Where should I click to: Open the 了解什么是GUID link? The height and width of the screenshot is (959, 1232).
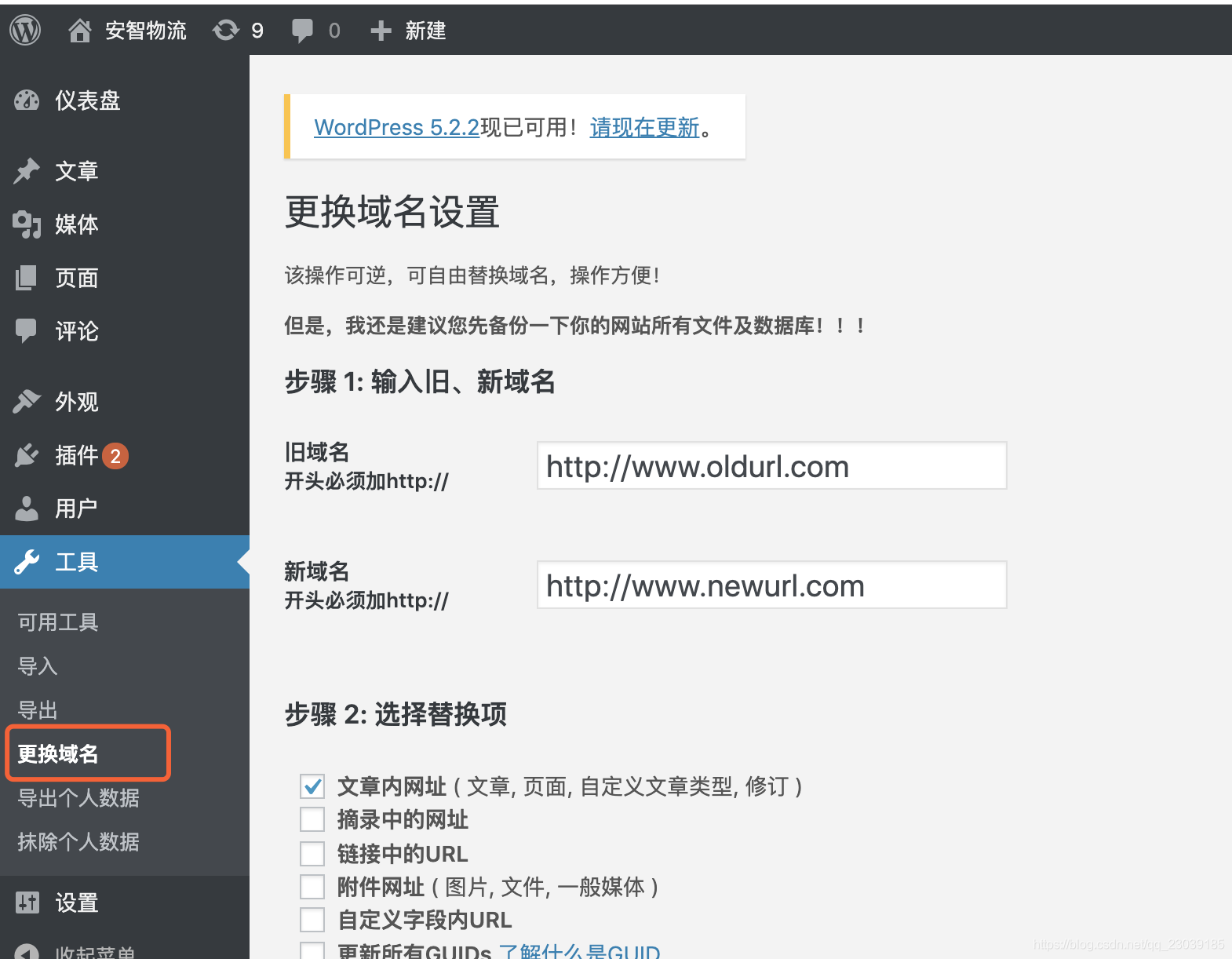pyautogui.click(x=579, y=951)
